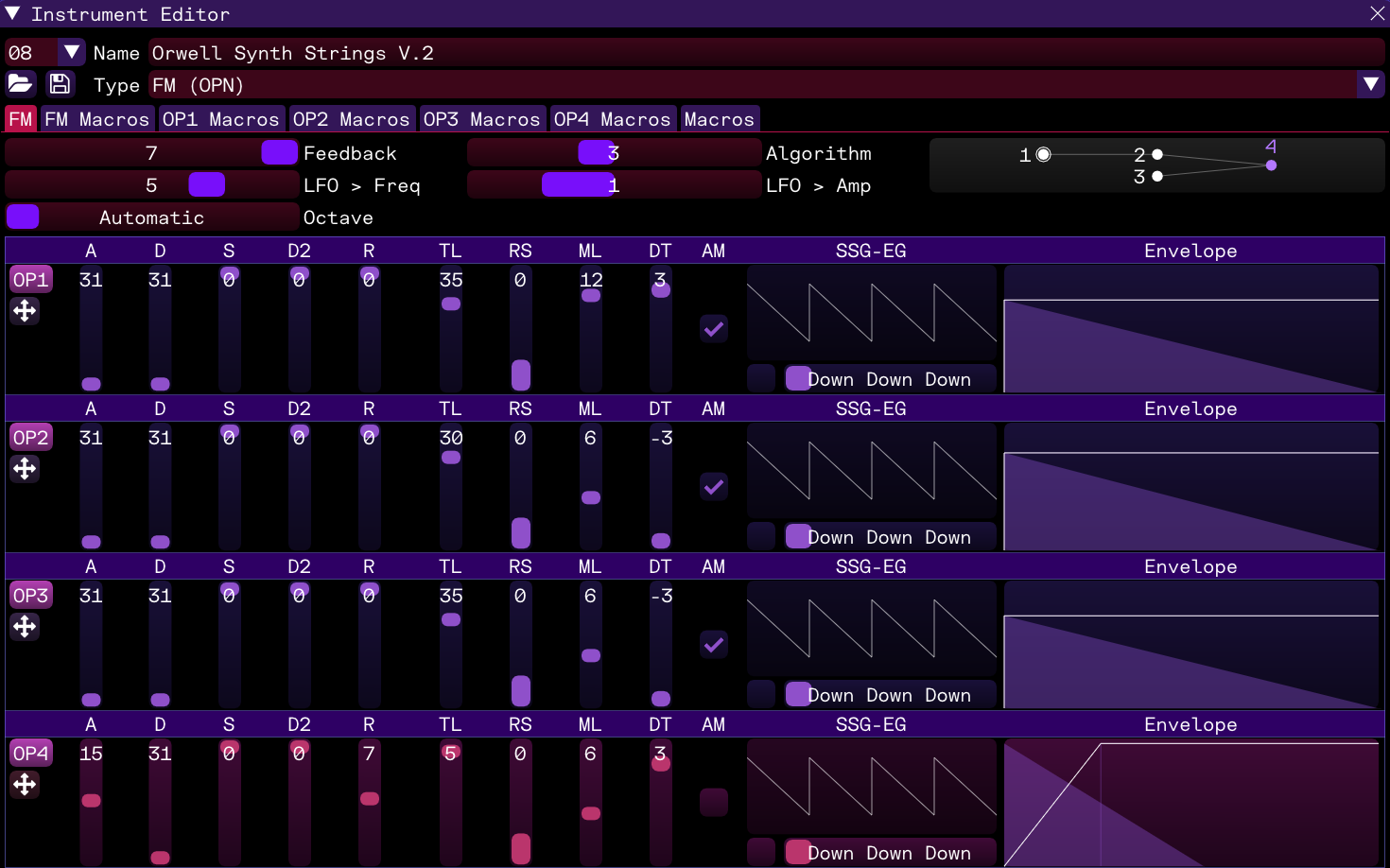Open the instrument number 08 dropdown
The image size is (1390, 868).
[x=71, y=53]
